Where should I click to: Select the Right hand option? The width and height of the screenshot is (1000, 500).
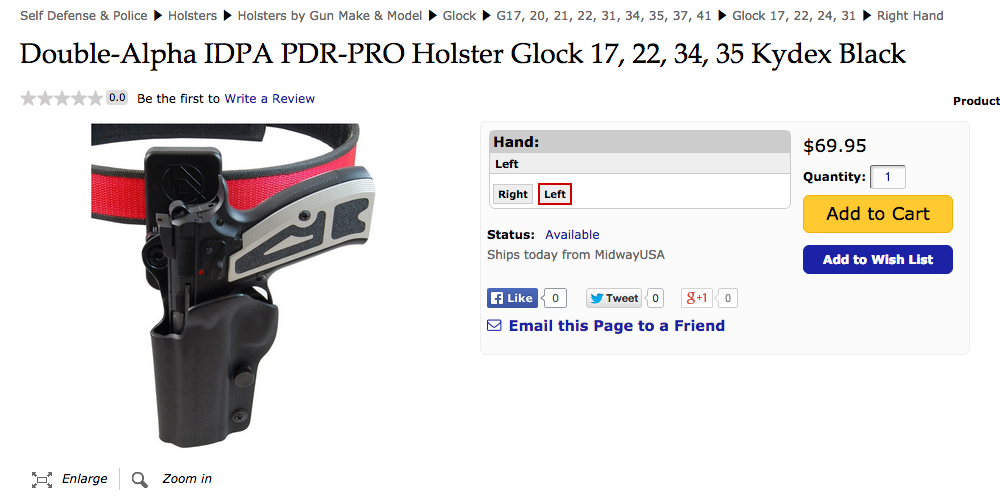(513, 195)
